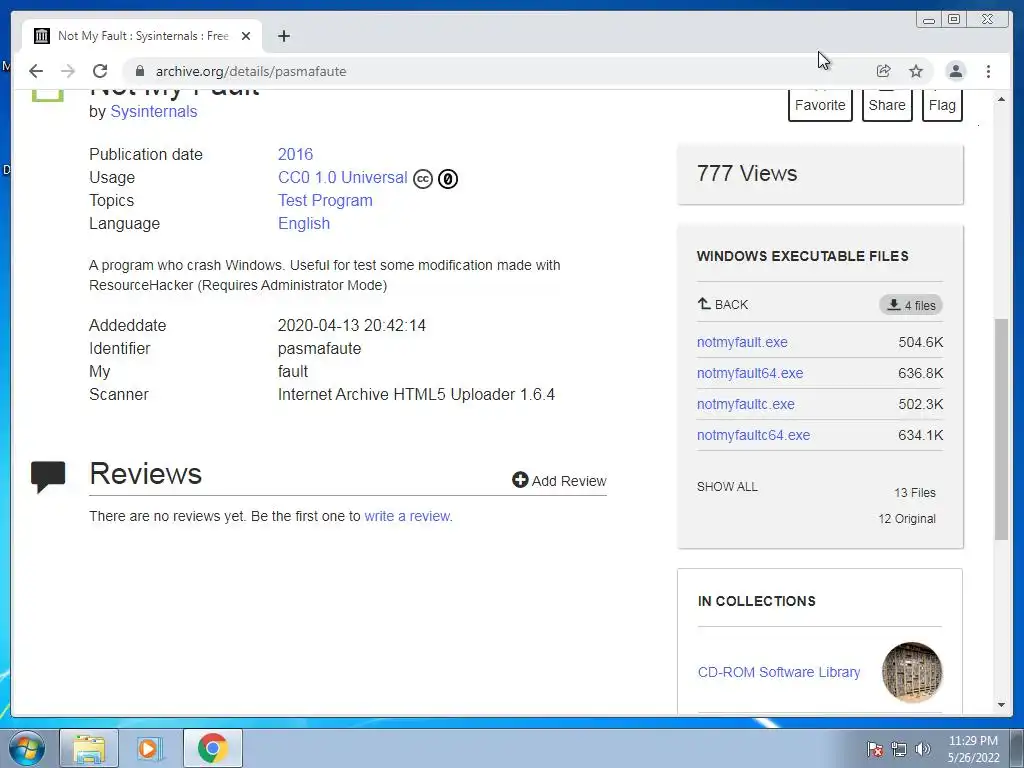Open network status tray icon
The width and height of the screenshot is (1024, 768).
click(x=899, y=749)
